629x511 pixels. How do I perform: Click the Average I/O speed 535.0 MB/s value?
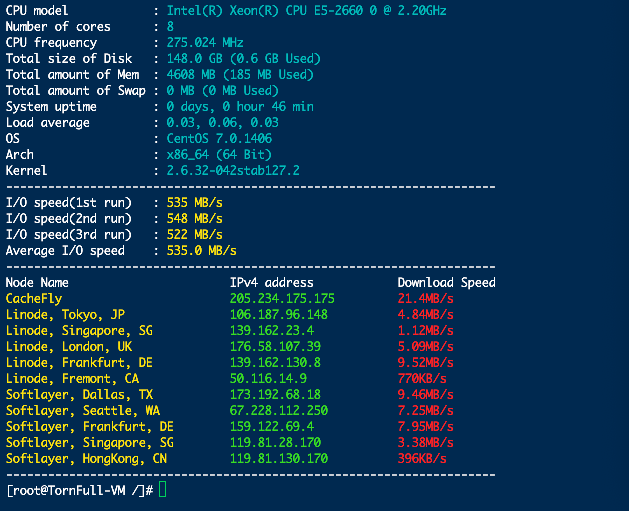(202, 250)
